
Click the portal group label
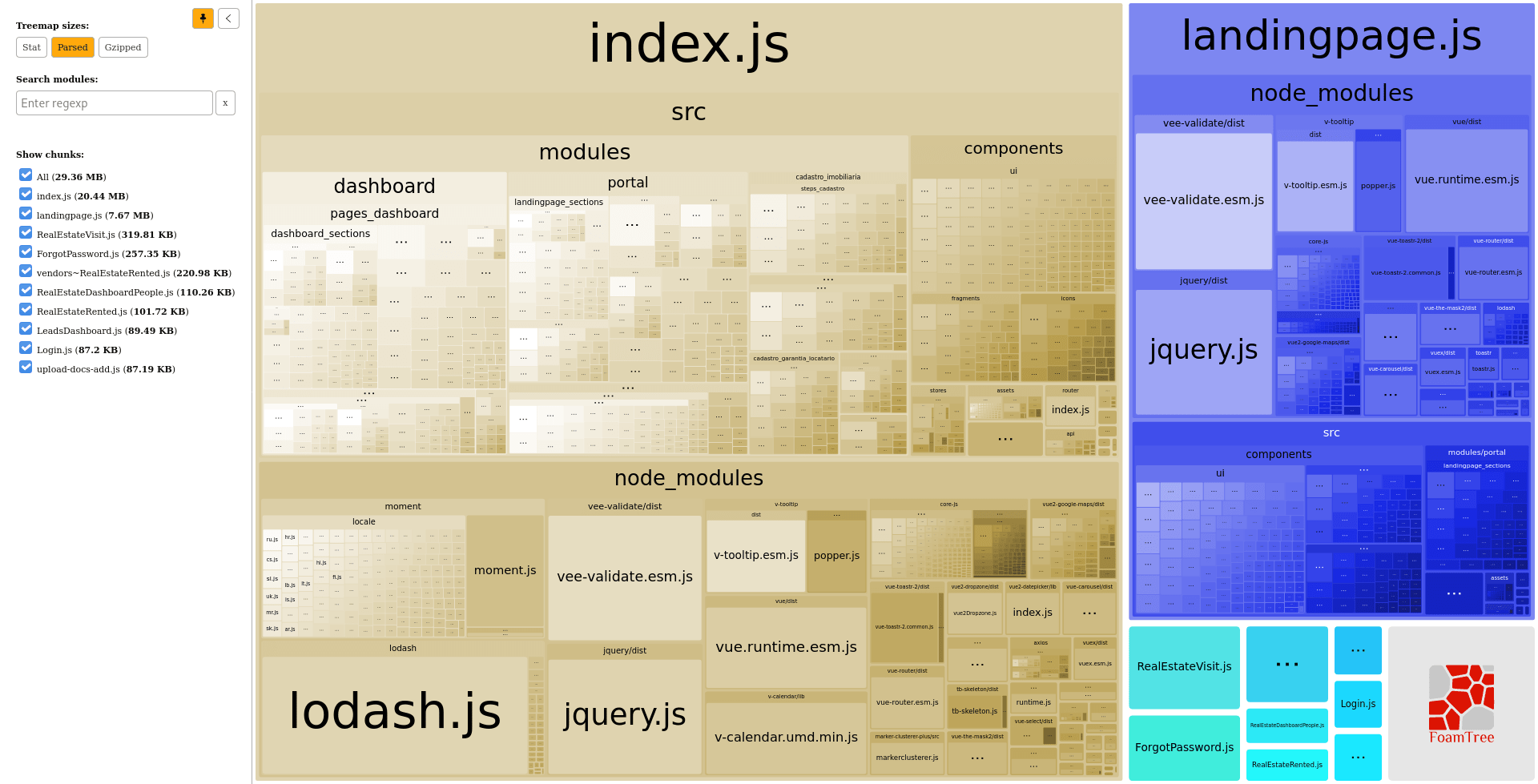click(628, 183)
